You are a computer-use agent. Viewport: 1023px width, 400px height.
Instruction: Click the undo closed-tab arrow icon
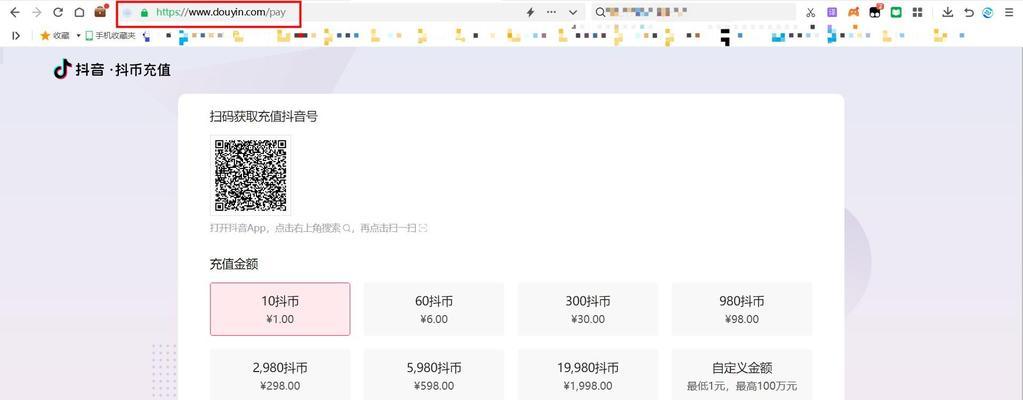(969, 12)
